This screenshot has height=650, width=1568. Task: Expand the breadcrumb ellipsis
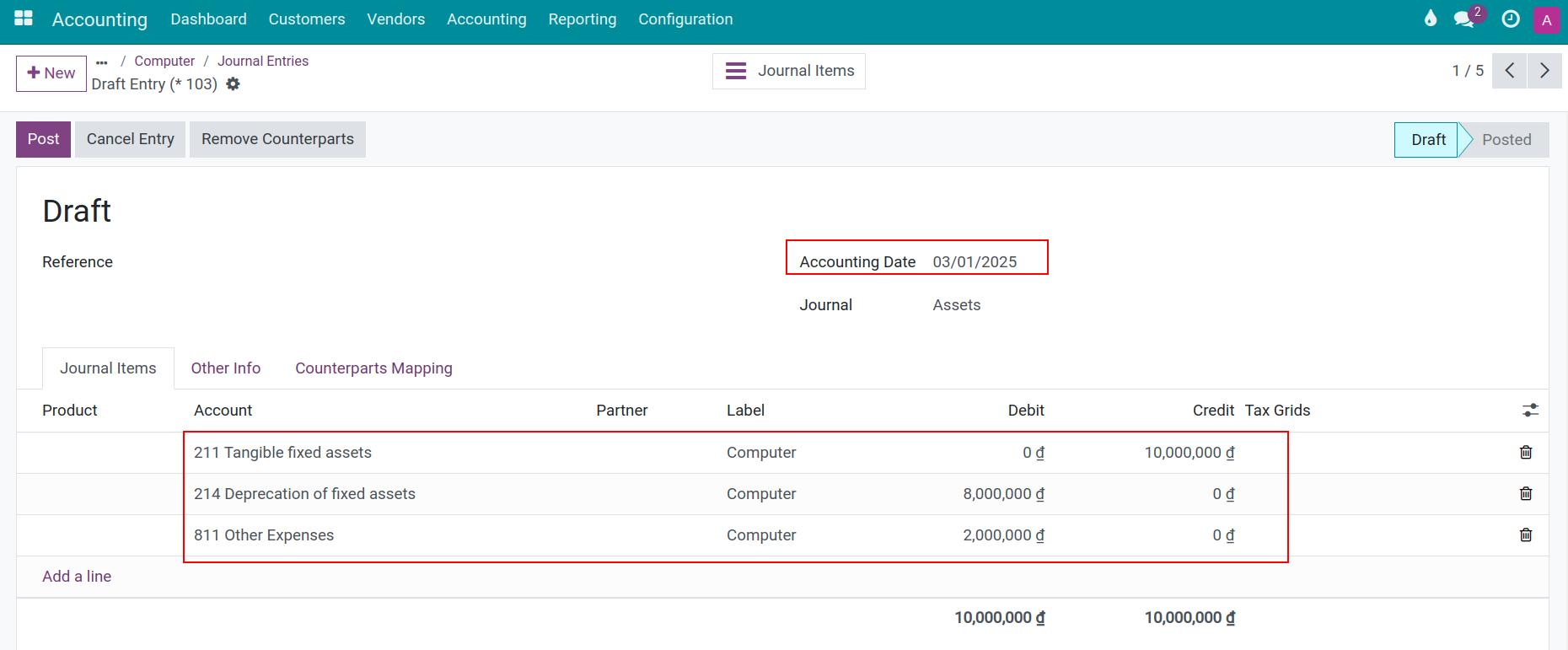(x=102, y=62)
